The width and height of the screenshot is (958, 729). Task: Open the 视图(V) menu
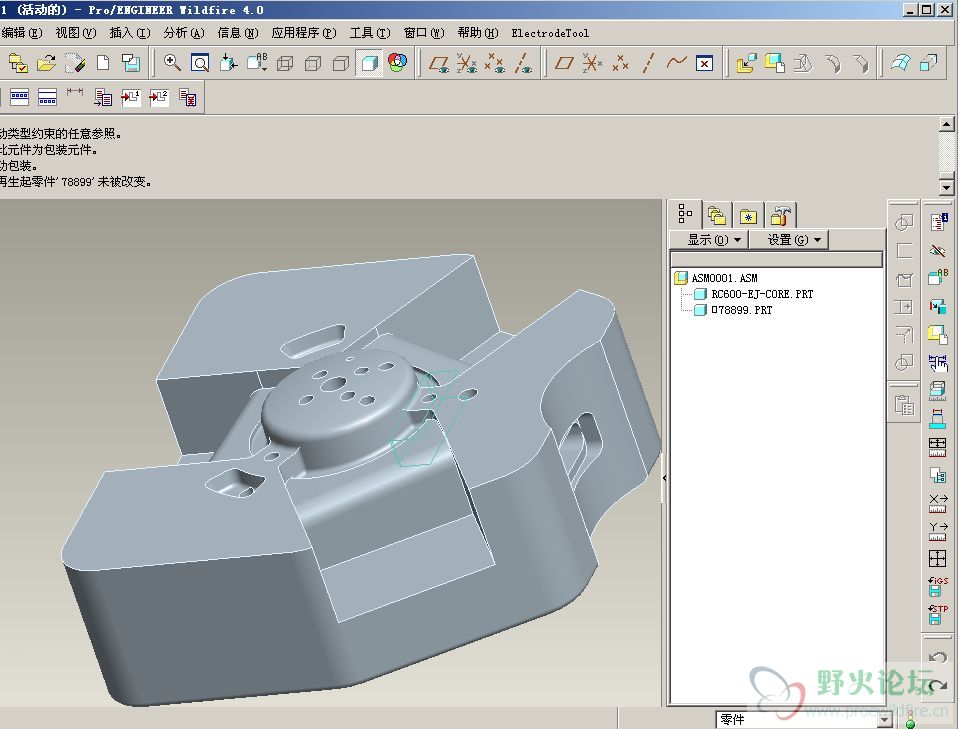tap(76, 33)
